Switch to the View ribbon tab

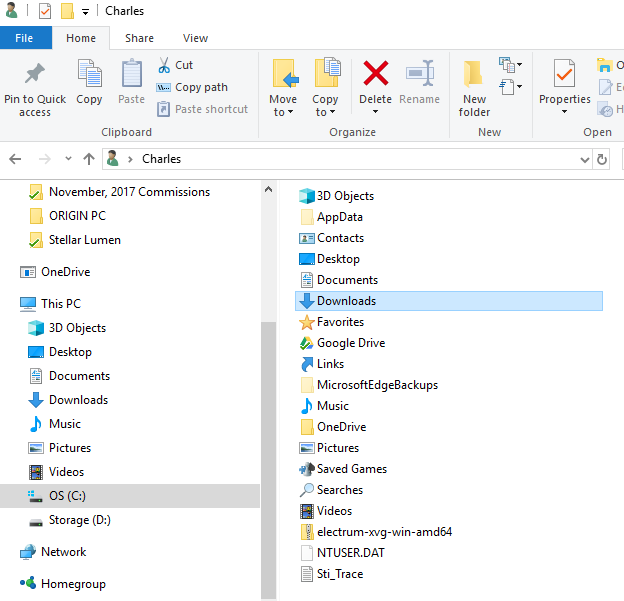195,38
